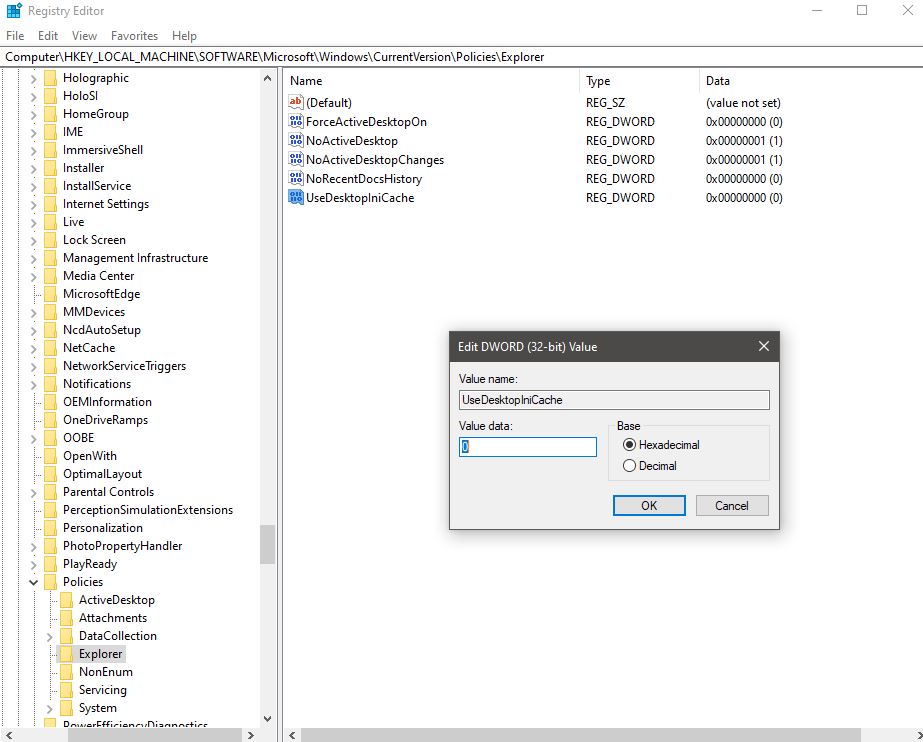The width and height of the screenshot is (923, 742).
Task: Click inside the Value data field
Action: (x=527, y=446)
